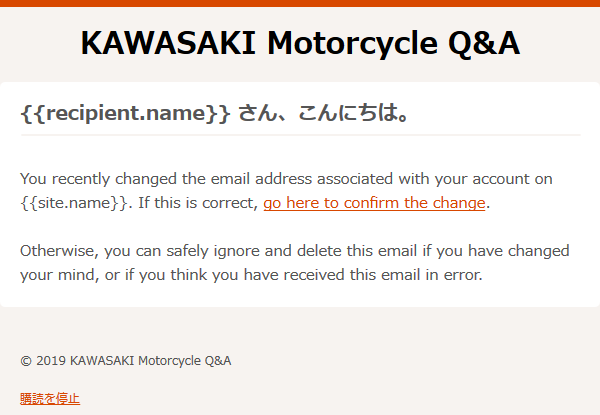
Task: Click the word Motorcycle in the header title
Action: click(352, 43)
